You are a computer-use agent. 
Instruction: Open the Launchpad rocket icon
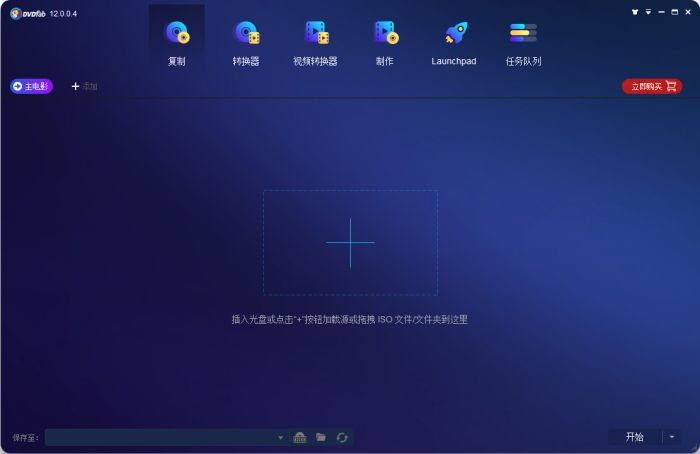coord(454,40)
